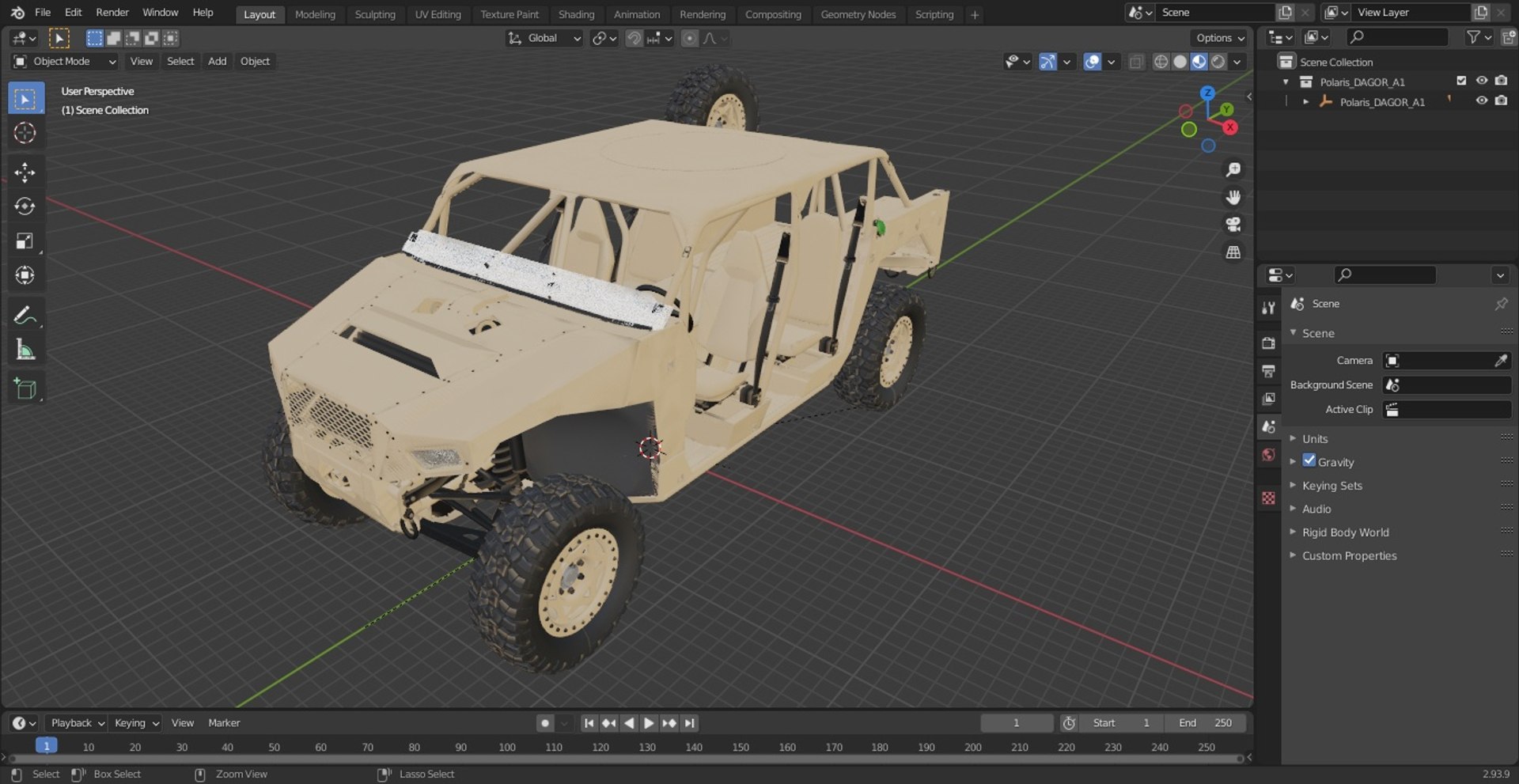
Task: Open the Playback dropdown
Action: tap(77, 723)
